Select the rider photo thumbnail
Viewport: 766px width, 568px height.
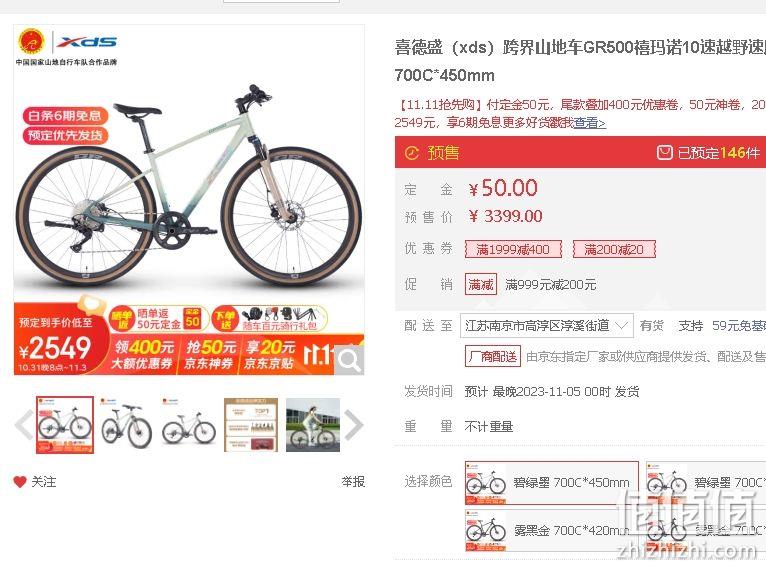[x=313, y=425]
